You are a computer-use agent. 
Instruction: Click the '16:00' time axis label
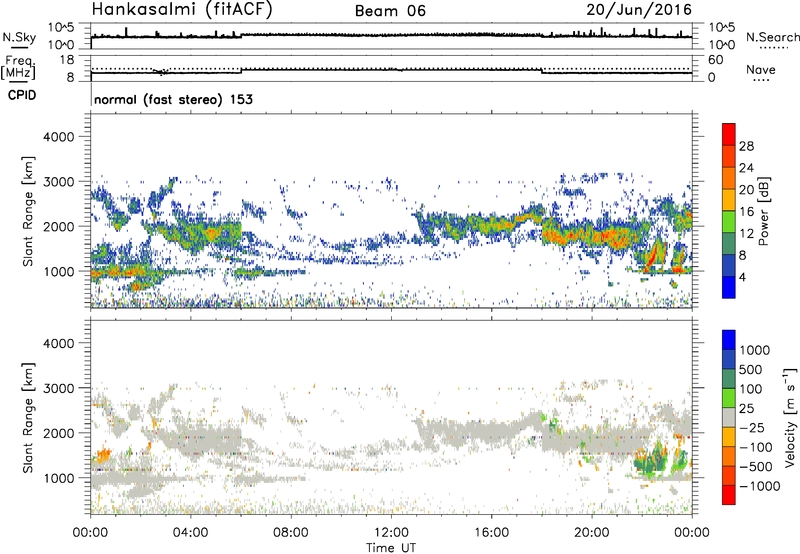tap(491, 533)
